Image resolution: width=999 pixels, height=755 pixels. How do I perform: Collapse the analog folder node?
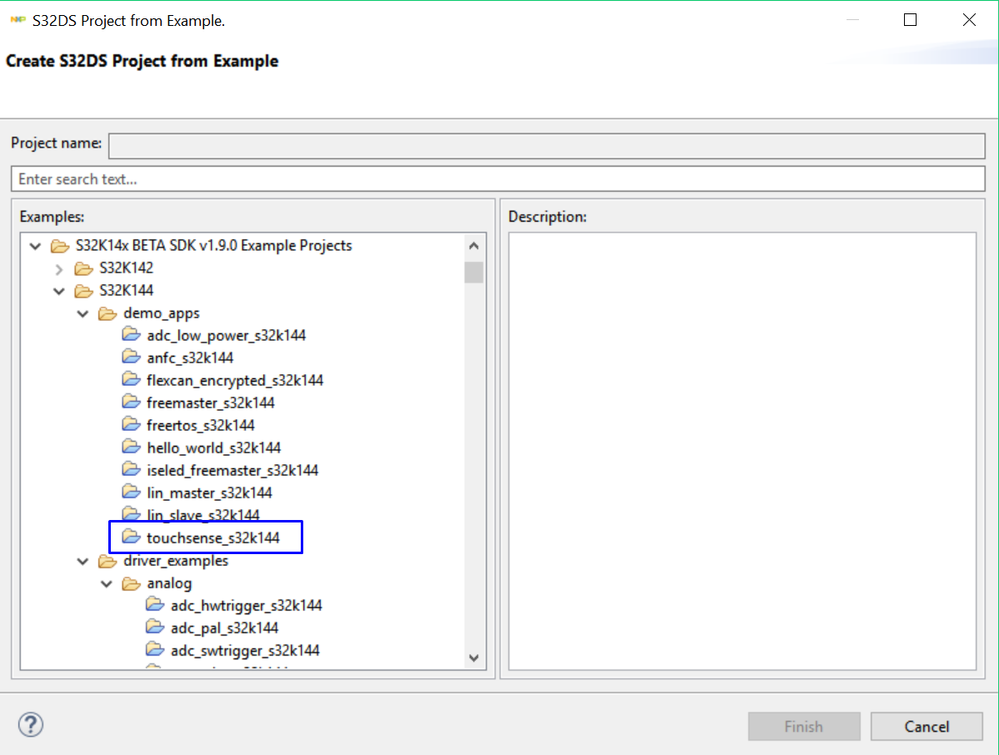tap(107, 583)
